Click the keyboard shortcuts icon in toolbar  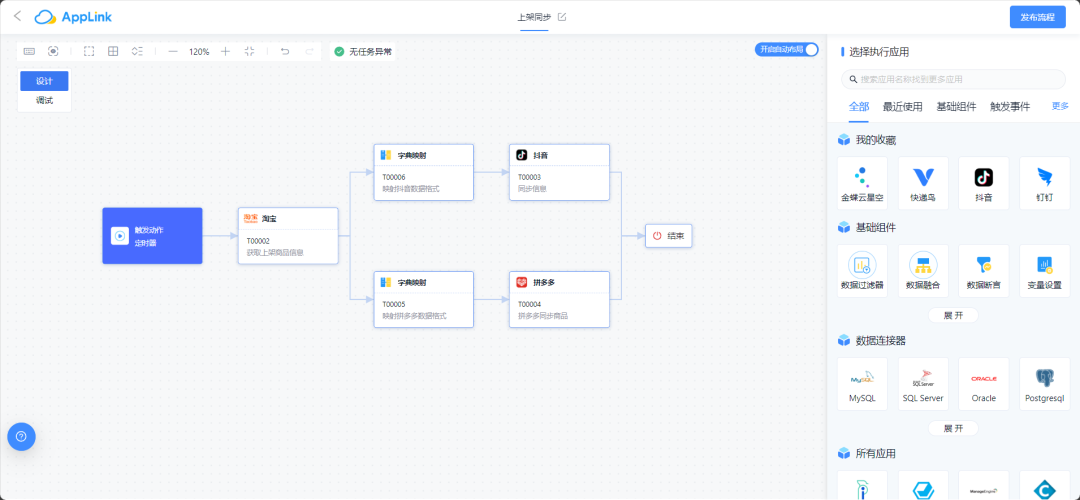click(x=29, y=51)
